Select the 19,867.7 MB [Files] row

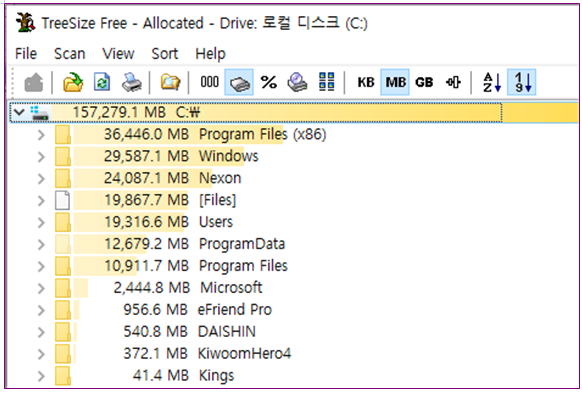170,200
